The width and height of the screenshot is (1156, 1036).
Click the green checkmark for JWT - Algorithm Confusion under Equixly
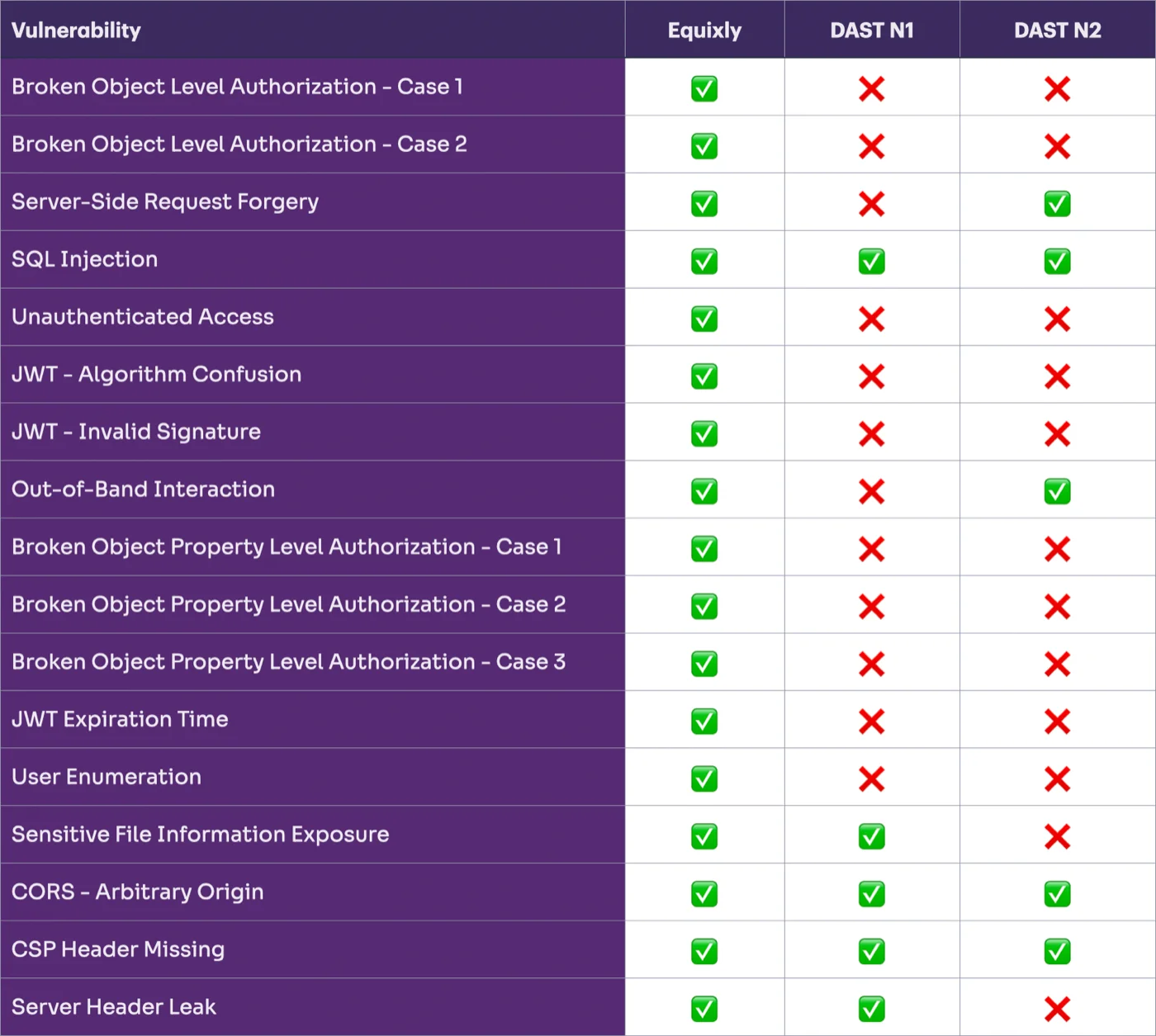(704, 376)
